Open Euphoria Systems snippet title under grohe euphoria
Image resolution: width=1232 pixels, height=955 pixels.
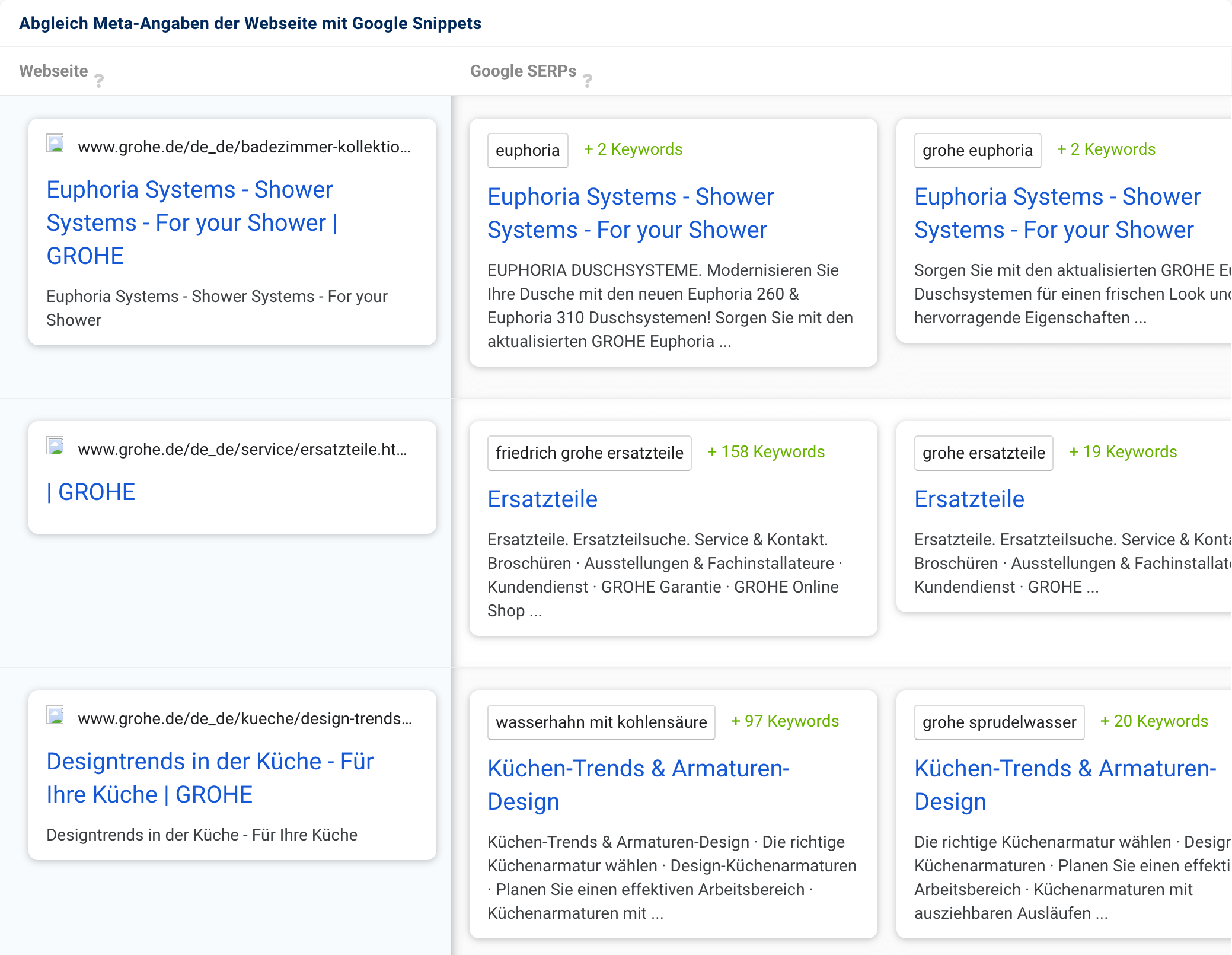(x=1058, y=214)
